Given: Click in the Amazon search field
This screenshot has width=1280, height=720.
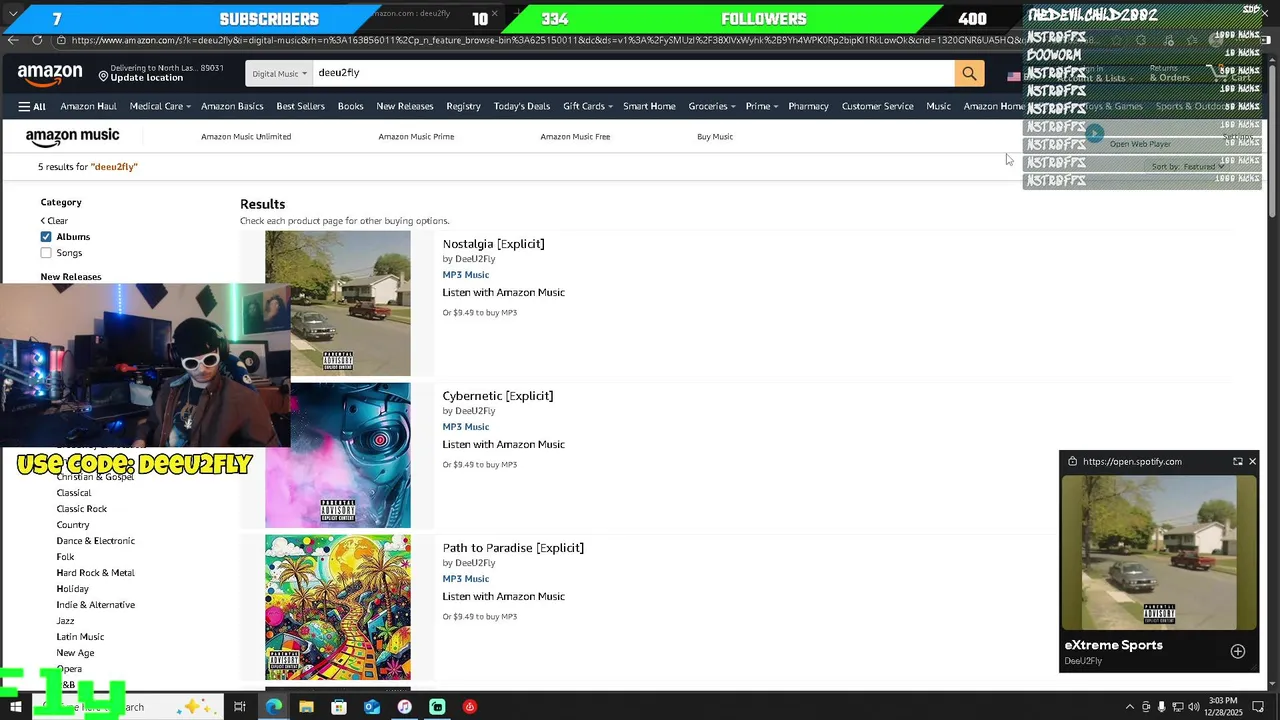Looking at the screenshot, I should (x=633, y=73).
